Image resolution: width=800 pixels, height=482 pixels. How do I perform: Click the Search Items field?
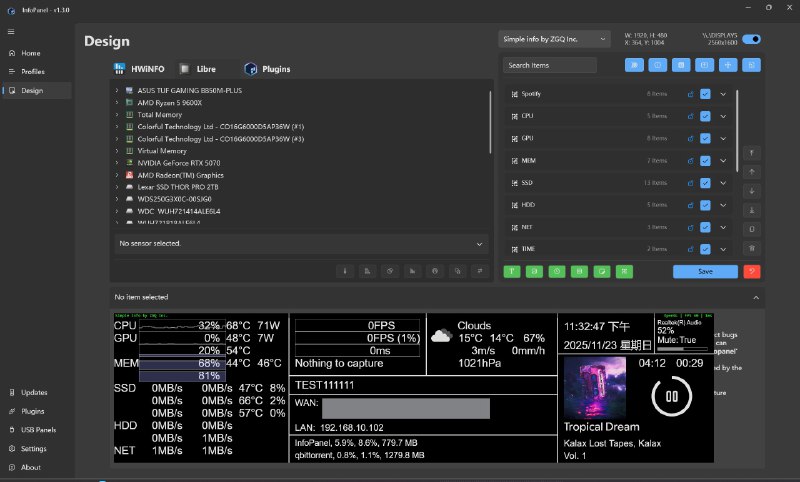tap(550, 65)
